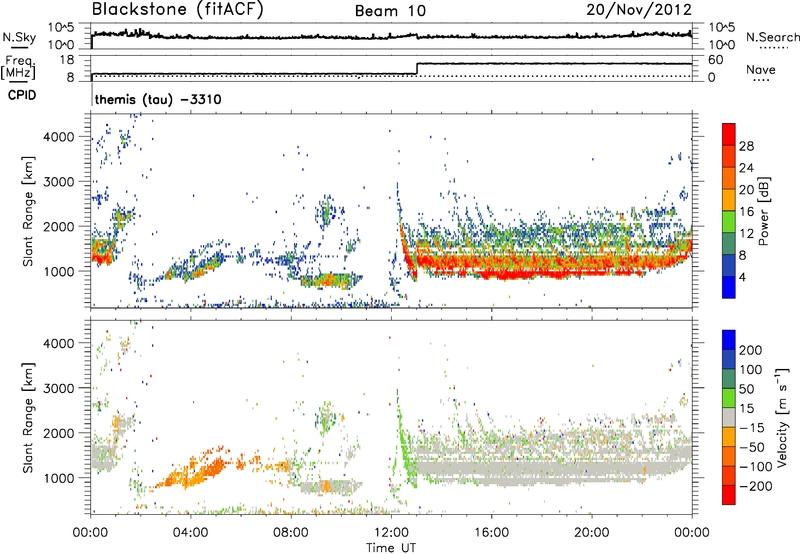Click the frequency step-up near 13:00 UT
Screen dimensions: 800x554
[417, 68]
